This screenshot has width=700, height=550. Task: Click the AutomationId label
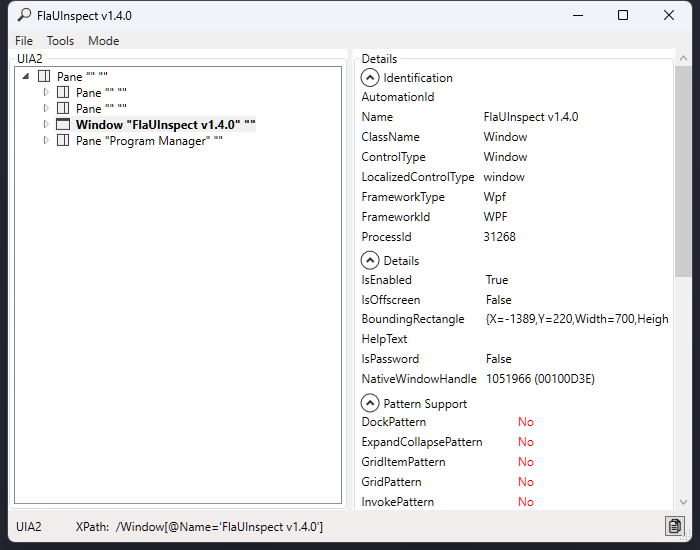[398, 97]
